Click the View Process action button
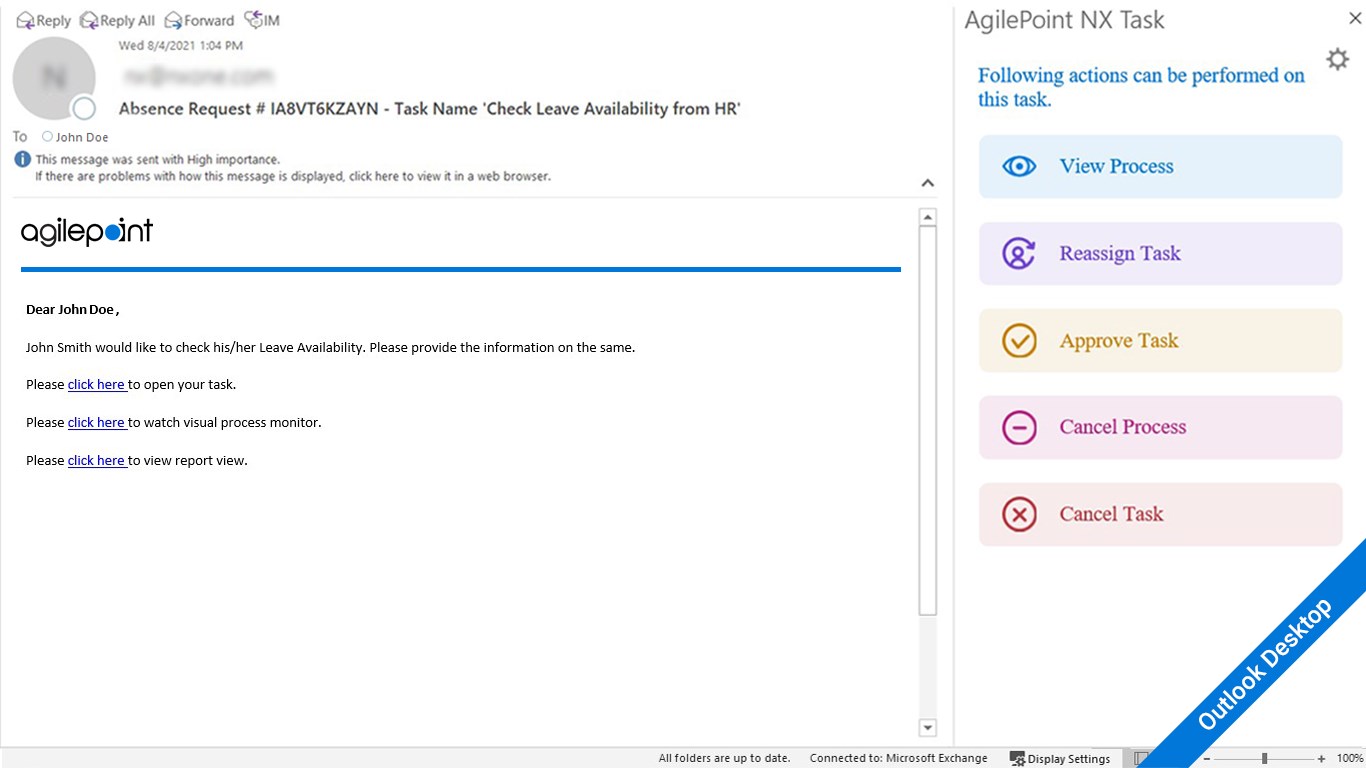1366x768 pixels. tap(1160, 167)
